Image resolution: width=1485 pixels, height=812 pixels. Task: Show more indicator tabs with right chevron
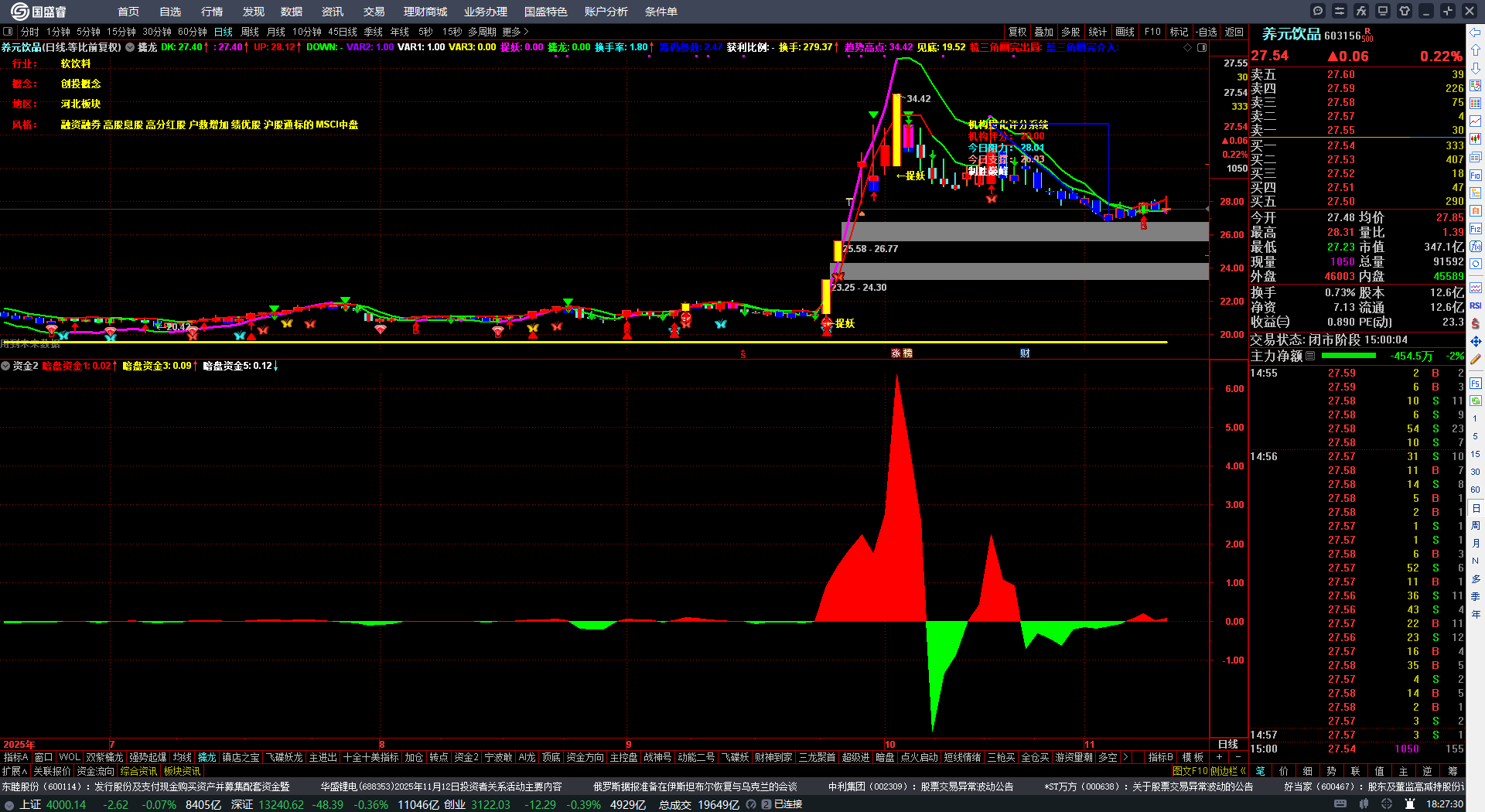coord(1125,757)
